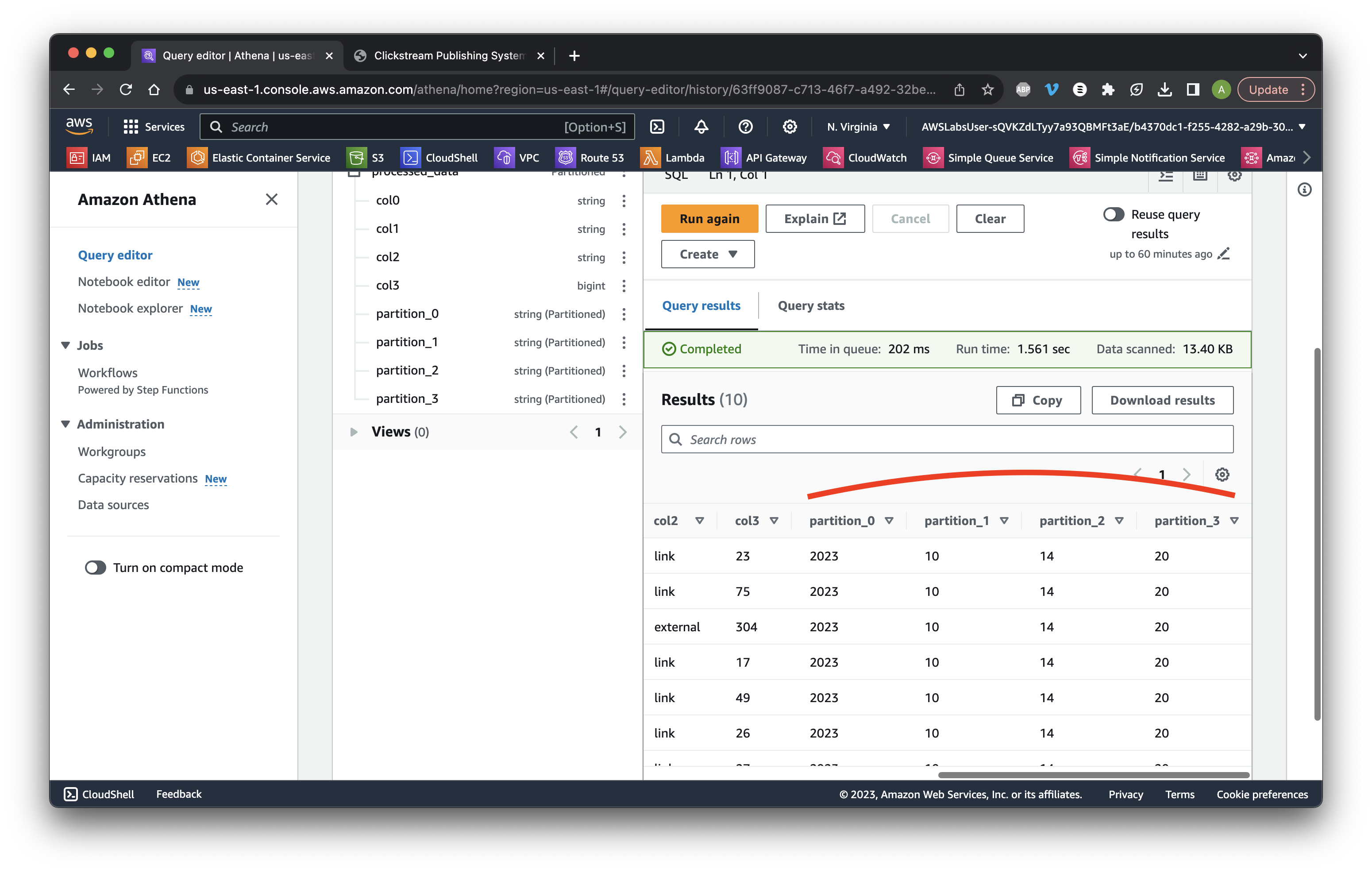Open Query editor in sidebar
This screenshot has width=1372, height=873.
pyautogui.click(x=115, y=255)
